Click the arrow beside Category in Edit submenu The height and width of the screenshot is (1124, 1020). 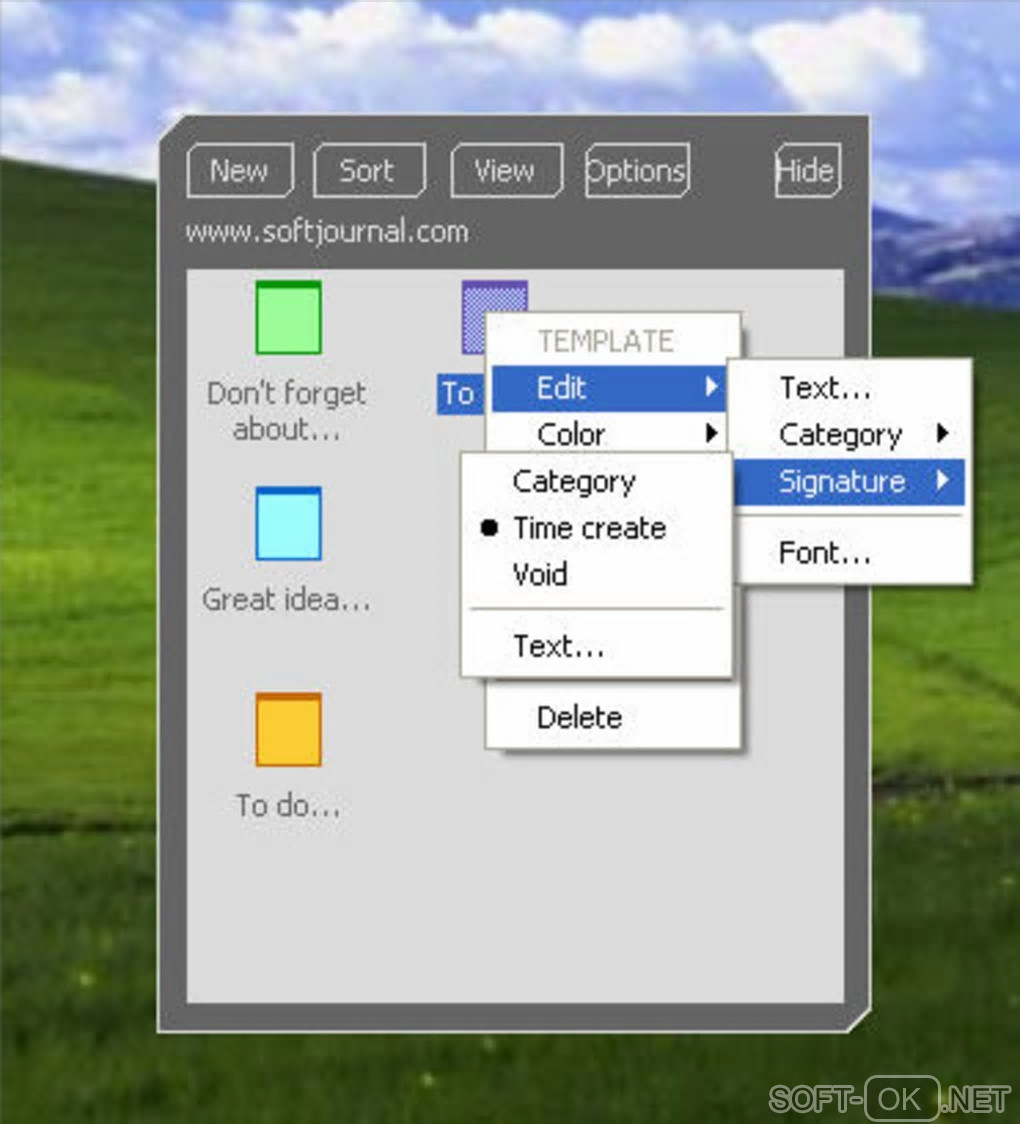[943, 433]
